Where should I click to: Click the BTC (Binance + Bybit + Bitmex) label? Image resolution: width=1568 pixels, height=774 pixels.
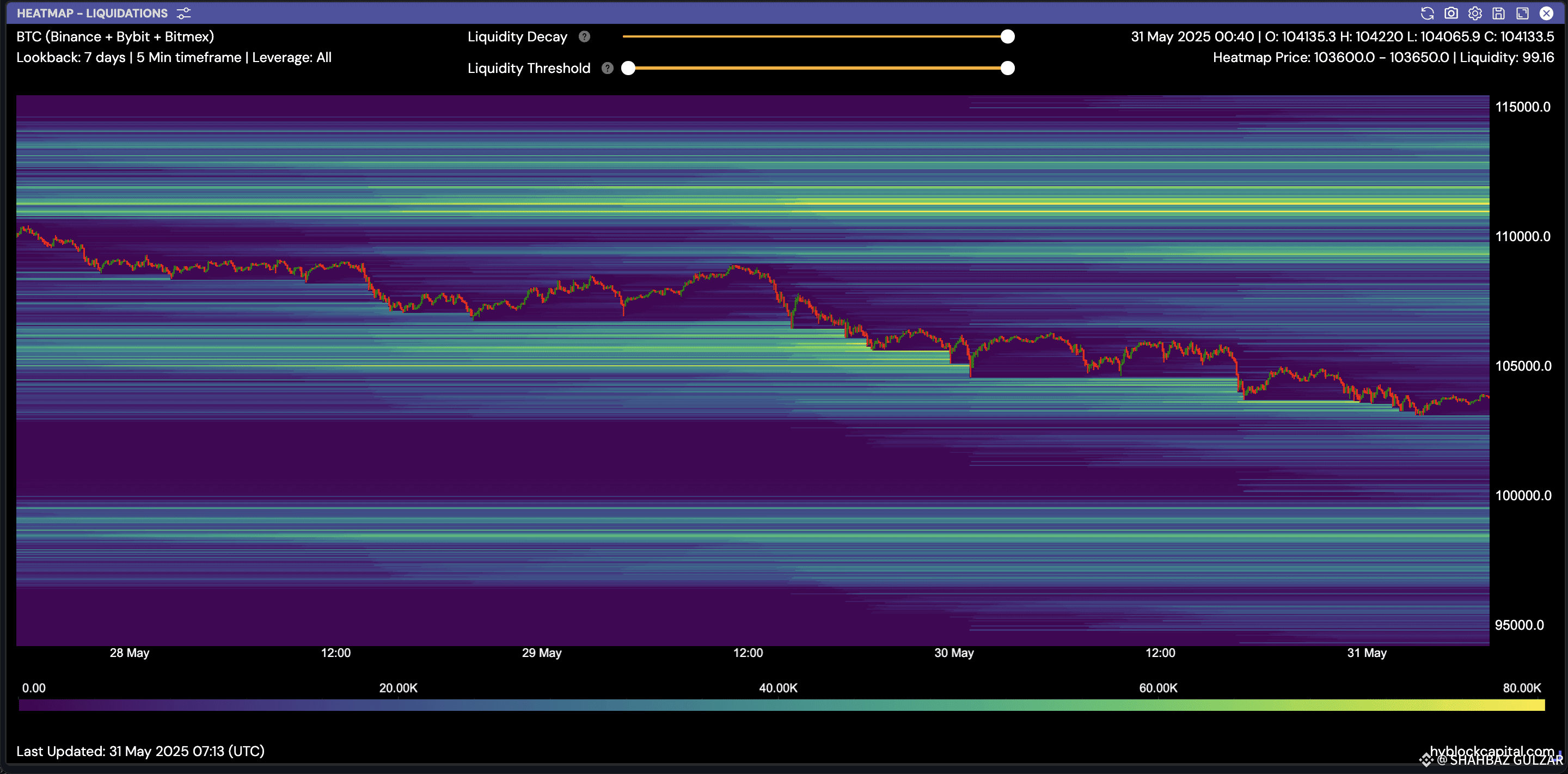(115, 36)
